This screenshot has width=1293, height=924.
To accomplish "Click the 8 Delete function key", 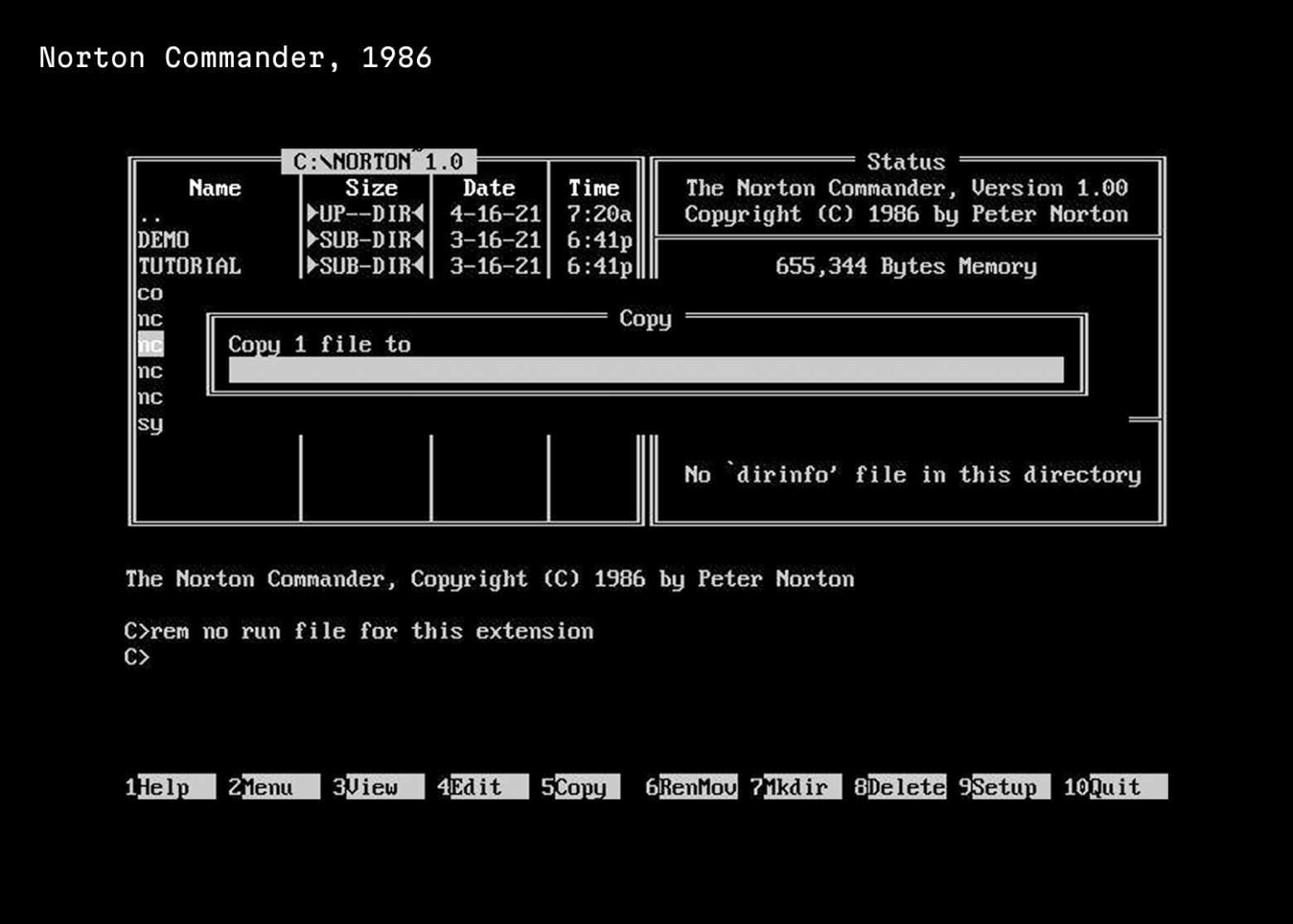I will click(900, 786).
